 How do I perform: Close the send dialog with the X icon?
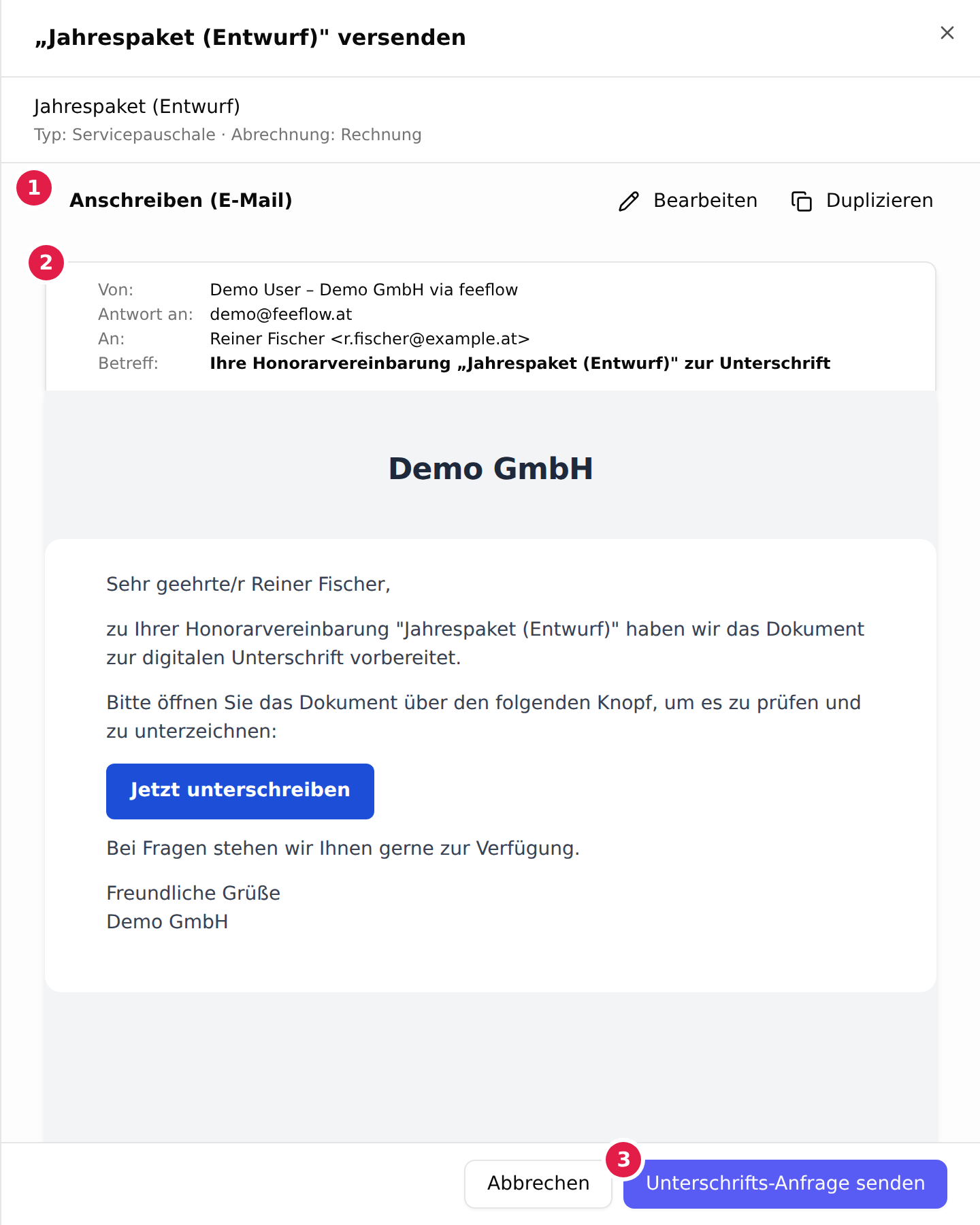(947, 33)
